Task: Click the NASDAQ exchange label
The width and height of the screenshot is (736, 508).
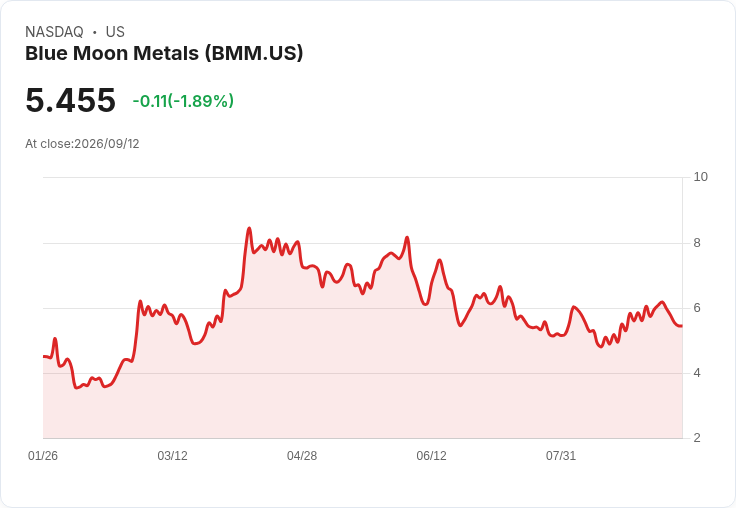Action: 54,32
